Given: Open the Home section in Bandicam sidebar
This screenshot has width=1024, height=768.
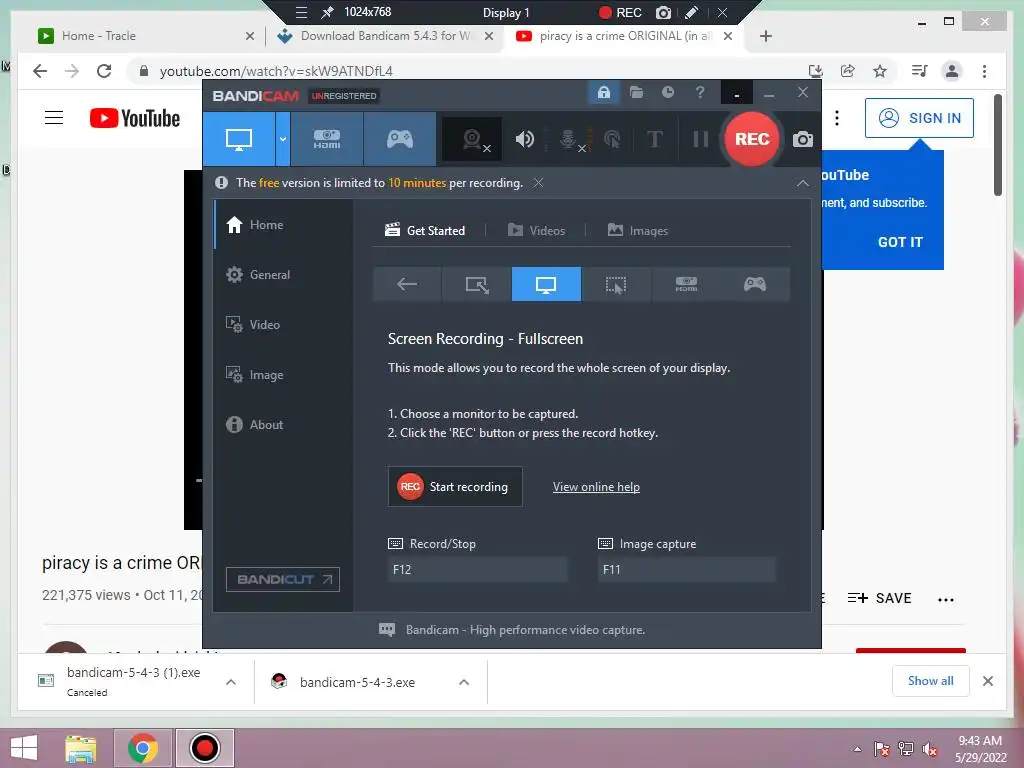Looking at the screenshot, I should click(x=283, y=225).
